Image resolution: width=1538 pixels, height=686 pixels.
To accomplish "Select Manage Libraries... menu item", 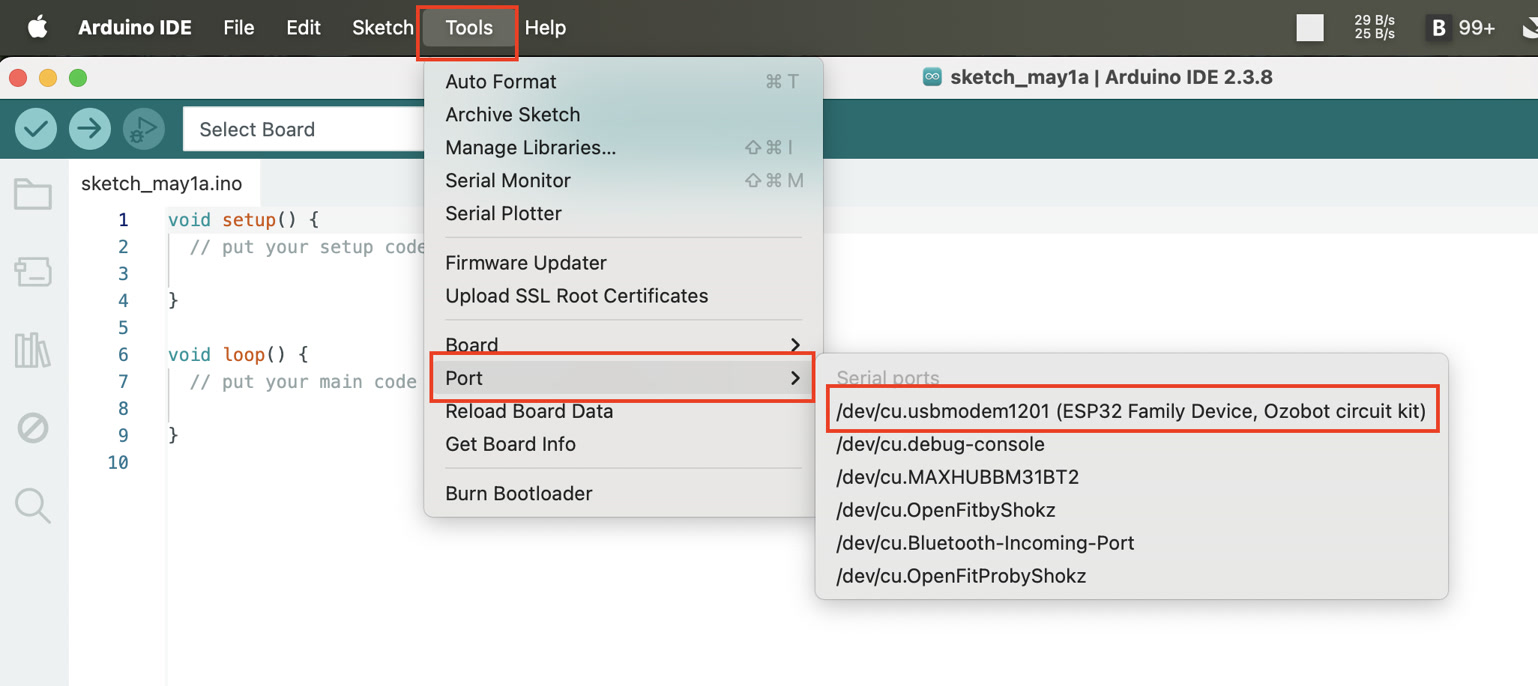I will (x=623, y=148).
